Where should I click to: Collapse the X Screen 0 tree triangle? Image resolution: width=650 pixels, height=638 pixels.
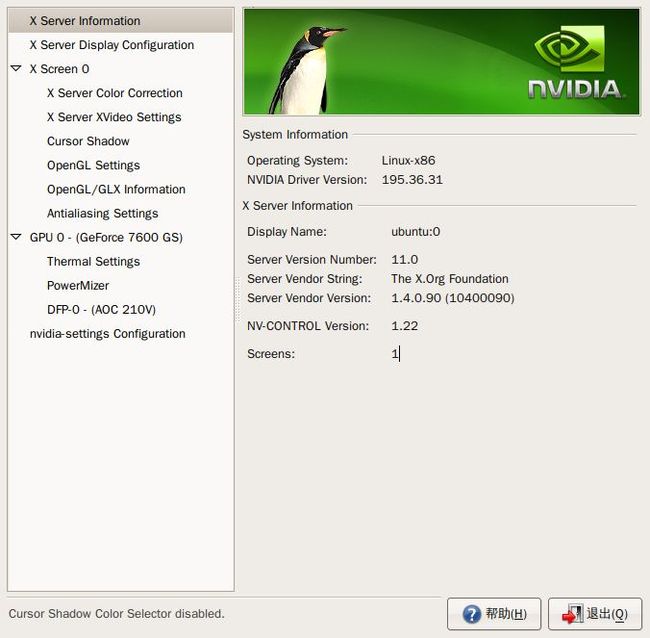(16, 68)
